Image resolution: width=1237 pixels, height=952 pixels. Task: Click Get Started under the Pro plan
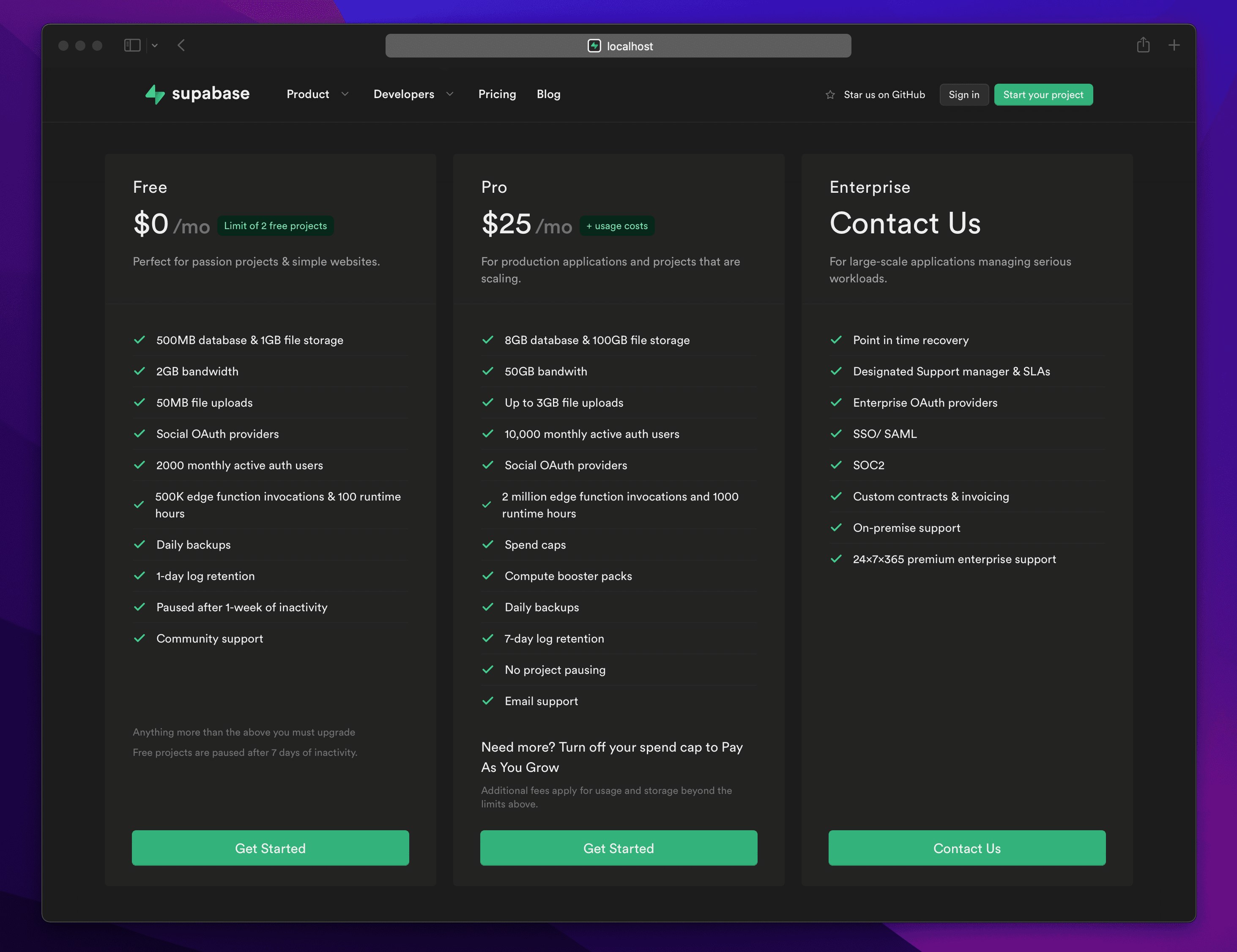(618, 848)
